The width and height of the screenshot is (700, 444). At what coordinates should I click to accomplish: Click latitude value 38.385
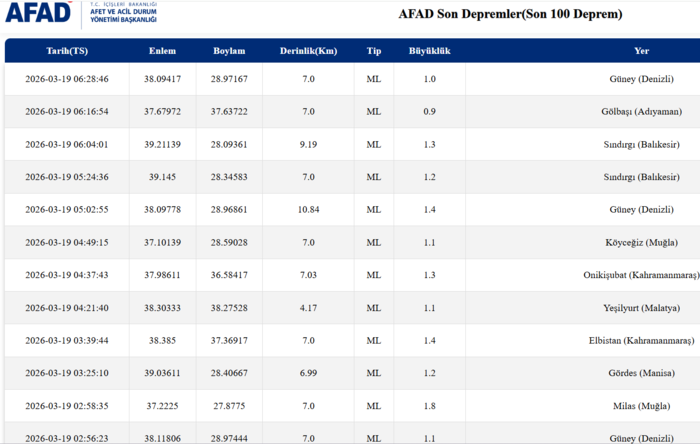pos(162,341)
